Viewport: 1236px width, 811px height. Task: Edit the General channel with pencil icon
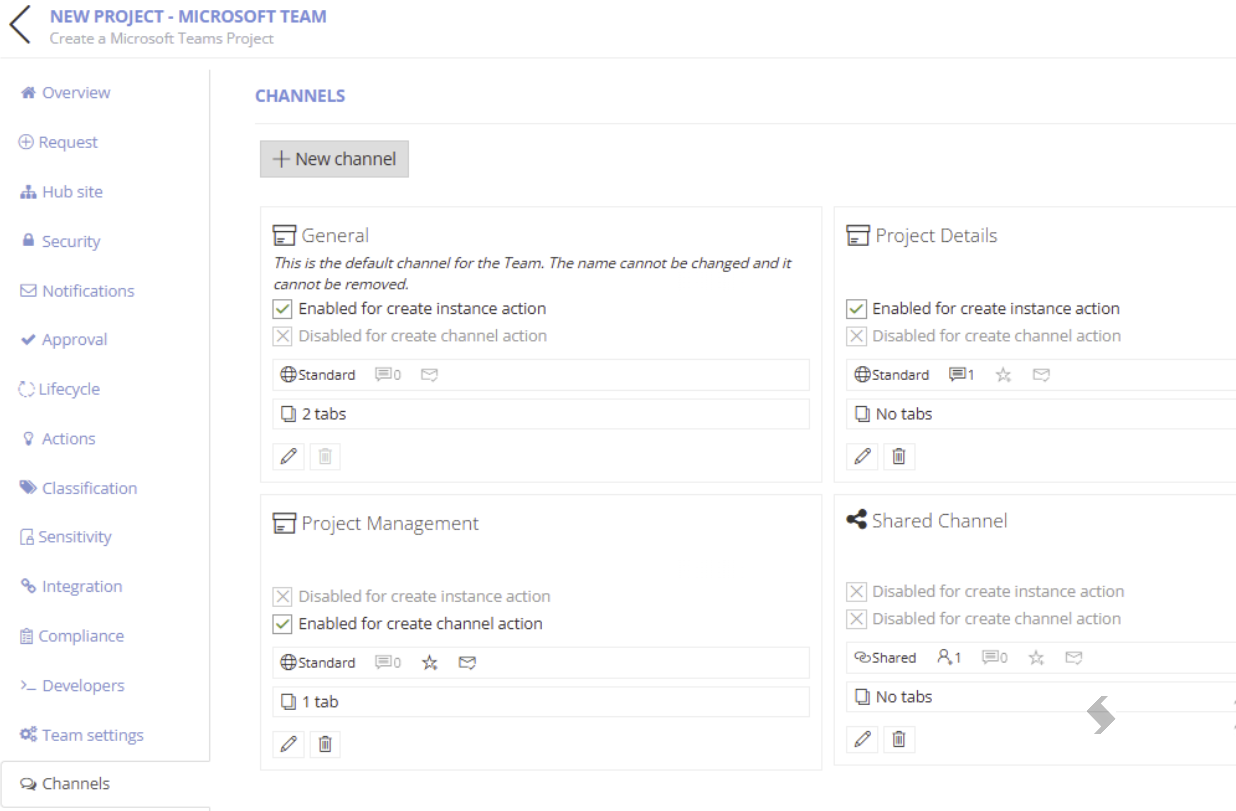click(x=289, y=457)
